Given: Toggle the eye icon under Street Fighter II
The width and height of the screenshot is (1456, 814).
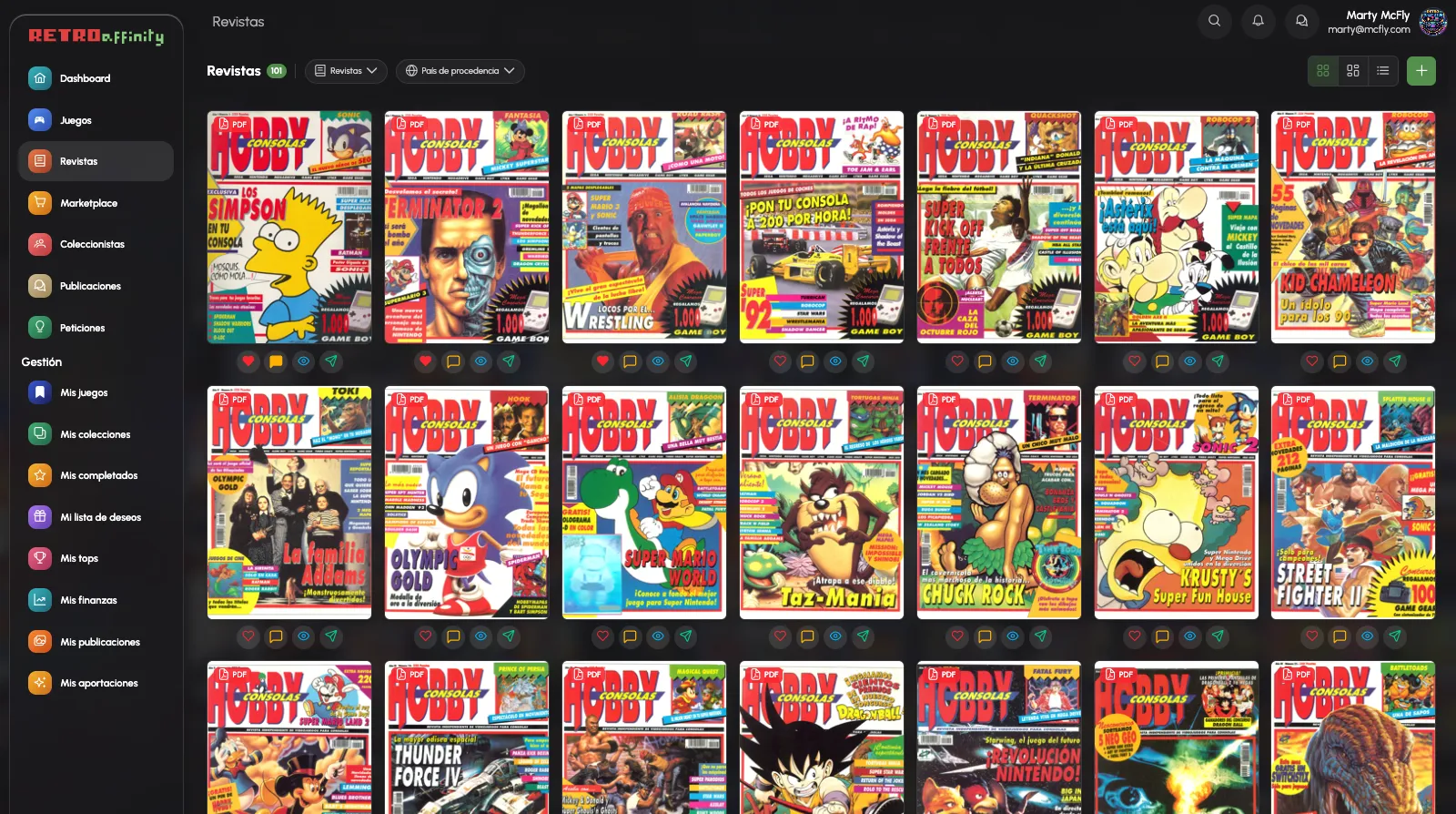Looking at the screenshot, I should point(1367,636).
